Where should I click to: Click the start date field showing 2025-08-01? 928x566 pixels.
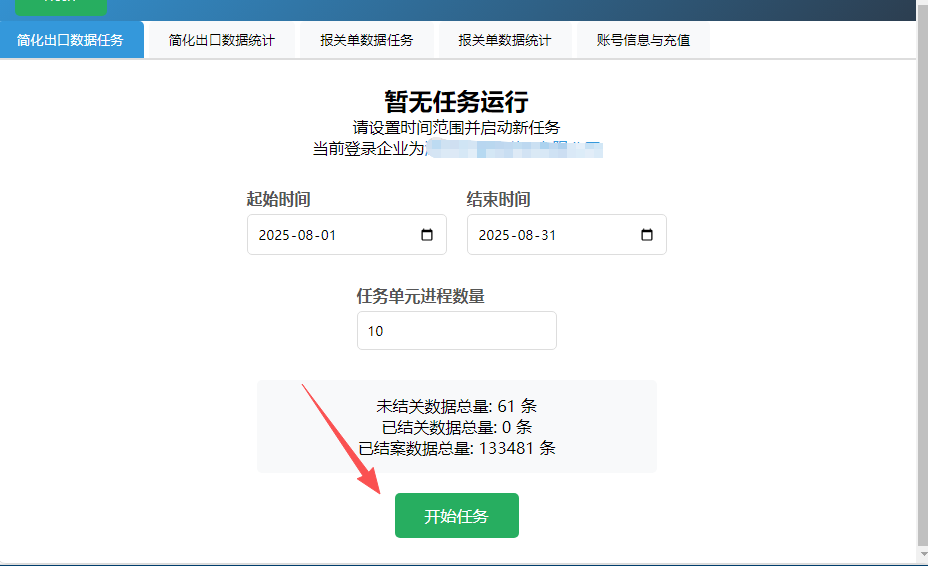point(330,235)
